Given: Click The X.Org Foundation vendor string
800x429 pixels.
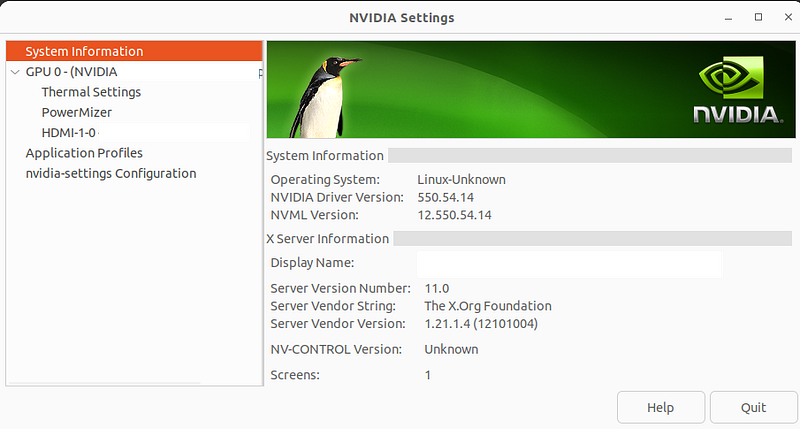Looking at the screenshot, I should 488,306.
